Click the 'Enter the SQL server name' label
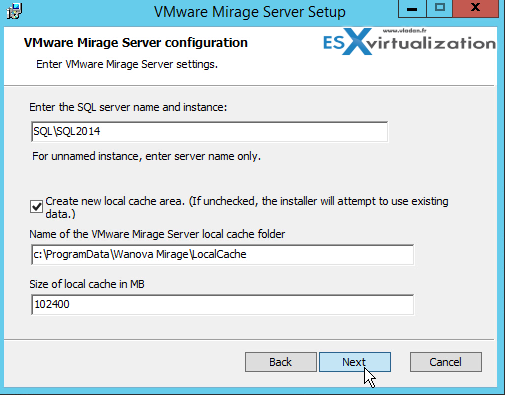505x395 pixels. point(128,107)
